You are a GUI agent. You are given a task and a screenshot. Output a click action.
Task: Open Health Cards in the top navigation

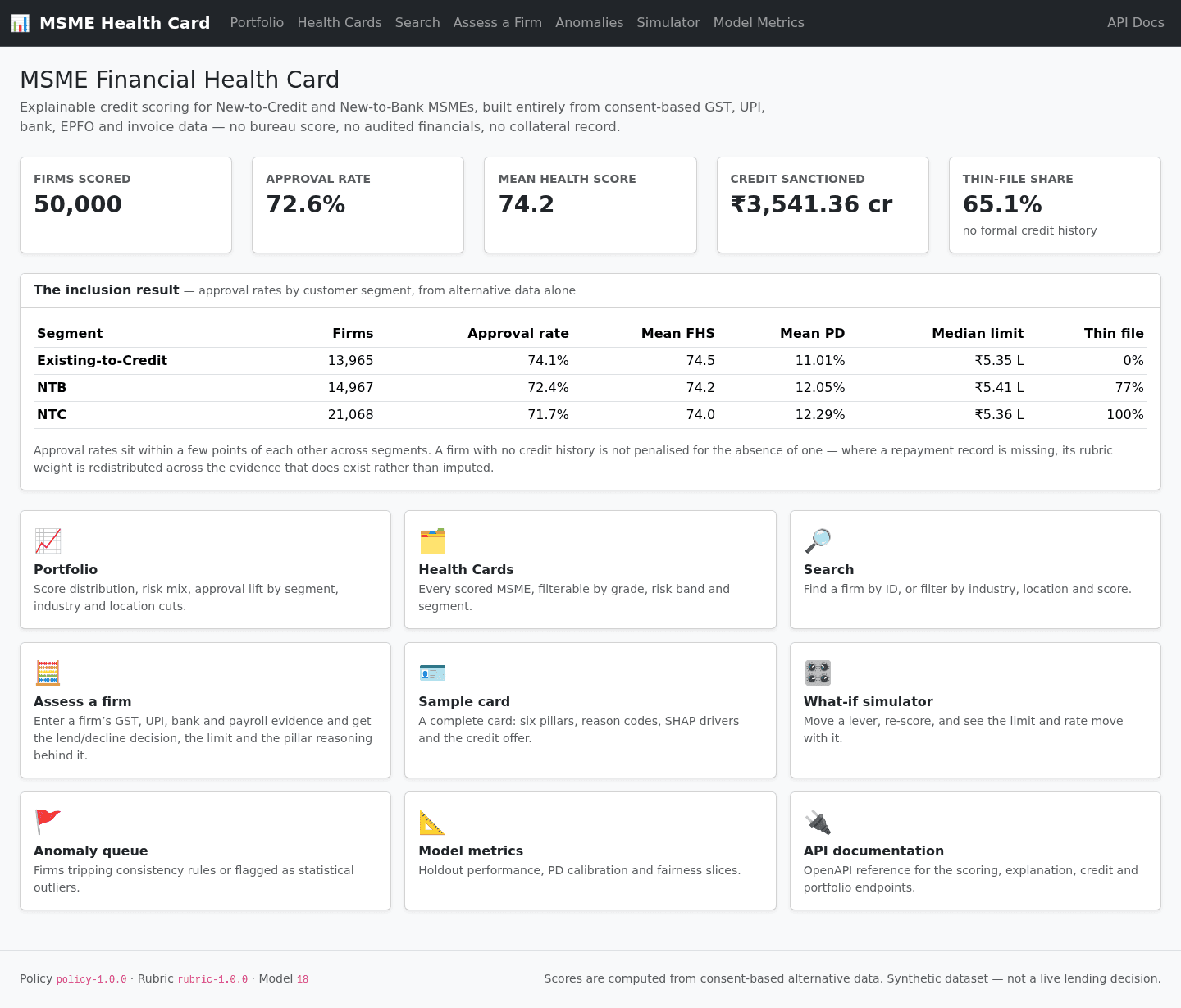[340, 23]
